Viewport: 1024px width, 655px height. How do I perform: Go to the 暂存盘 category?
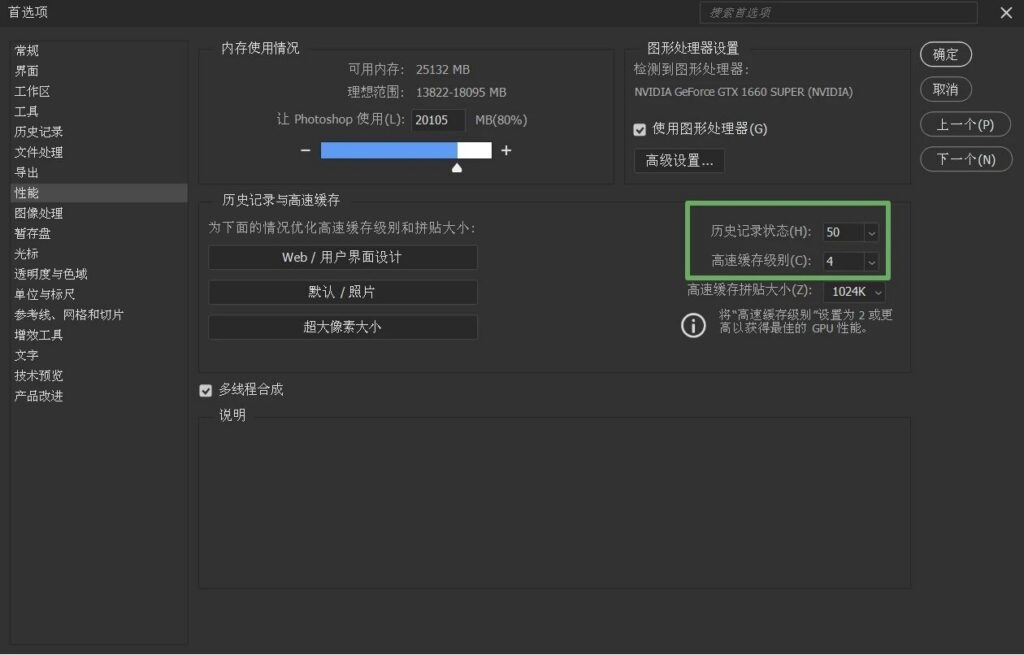point(33,233)
